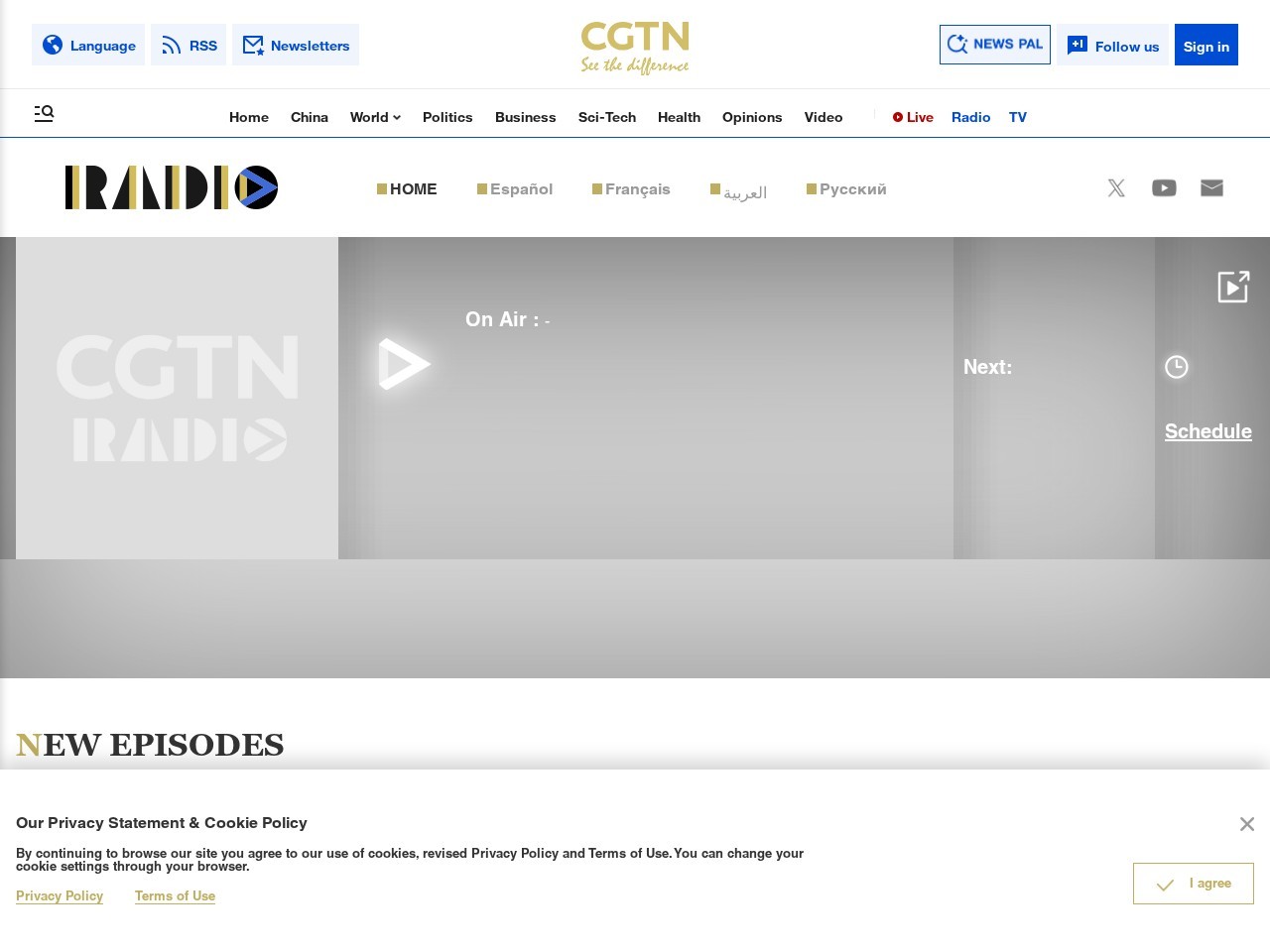This screenshot has width=1270, height=952.
Task: Open the search menu icon
Action: point(44,114)
